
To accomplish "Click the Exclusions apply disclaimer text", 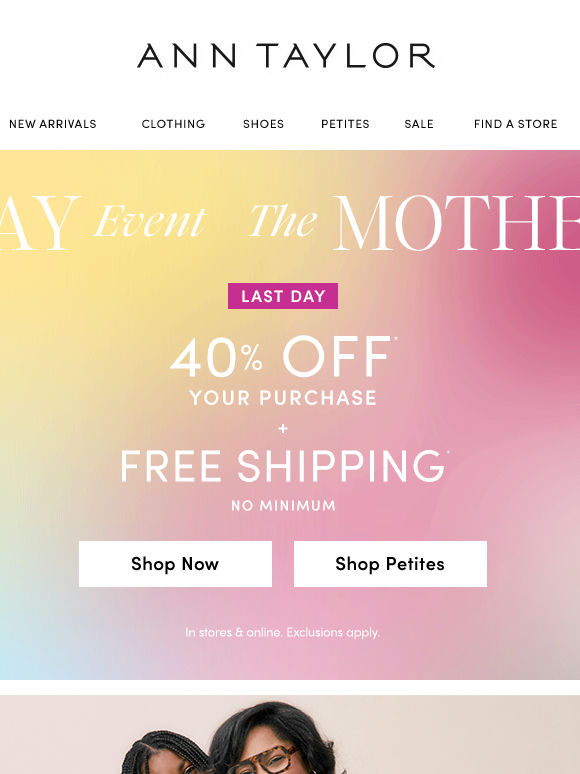I will point(333,632).
